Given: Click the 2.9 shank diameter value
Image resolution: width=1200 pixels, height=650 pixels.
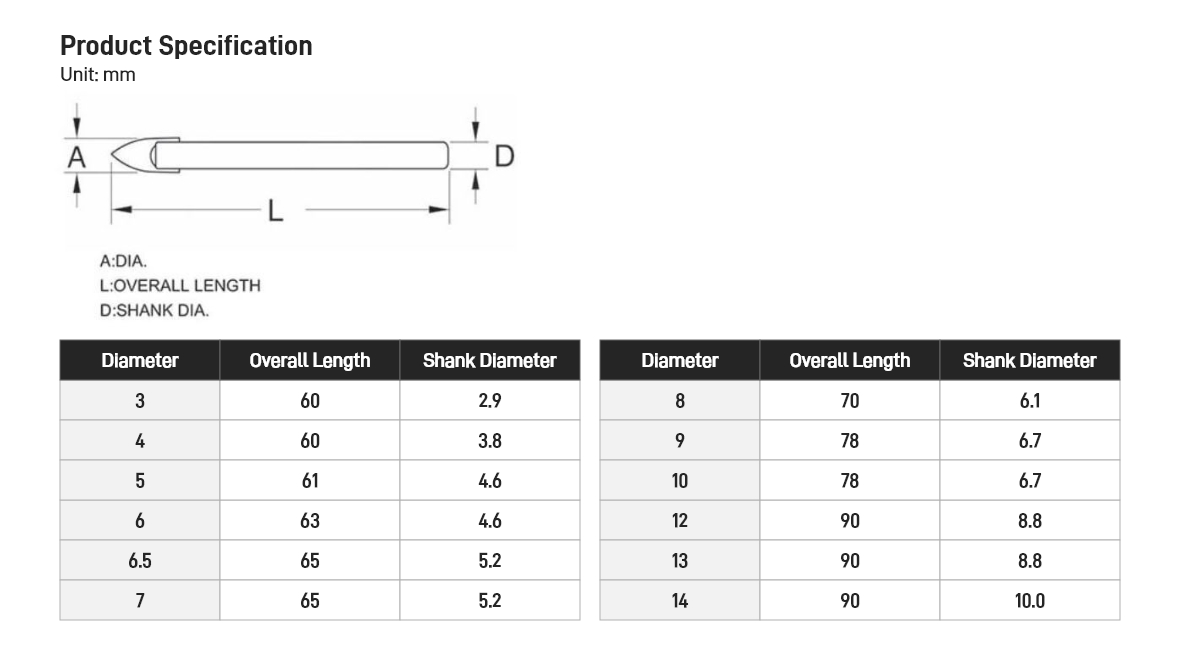Looking at the screenshot, I should (489, 401).
